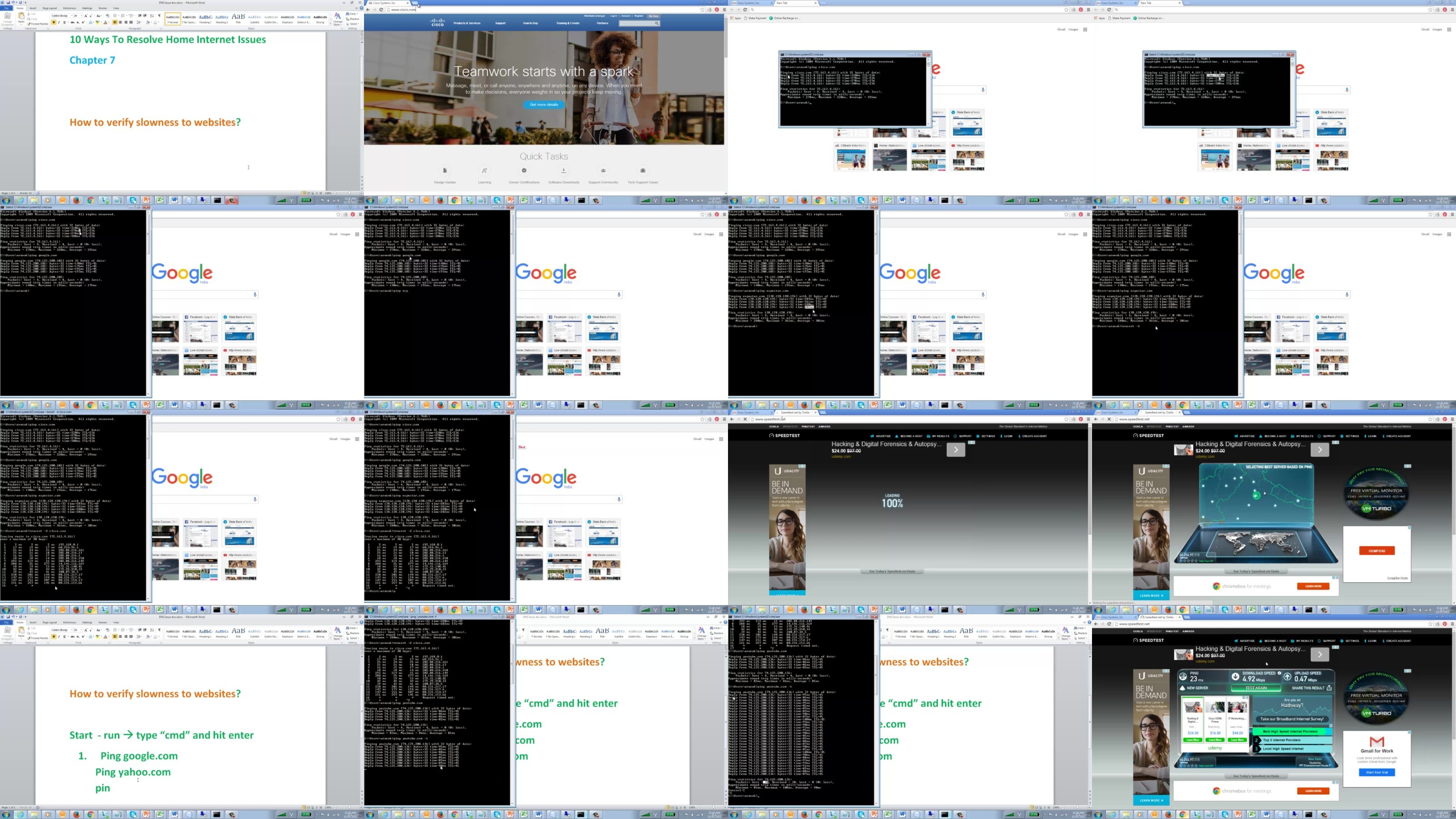Toggle paragraph marks in the Chapter 7 Word window
Viewport: 1456px width, 819px height.
(x=159, y=15)
